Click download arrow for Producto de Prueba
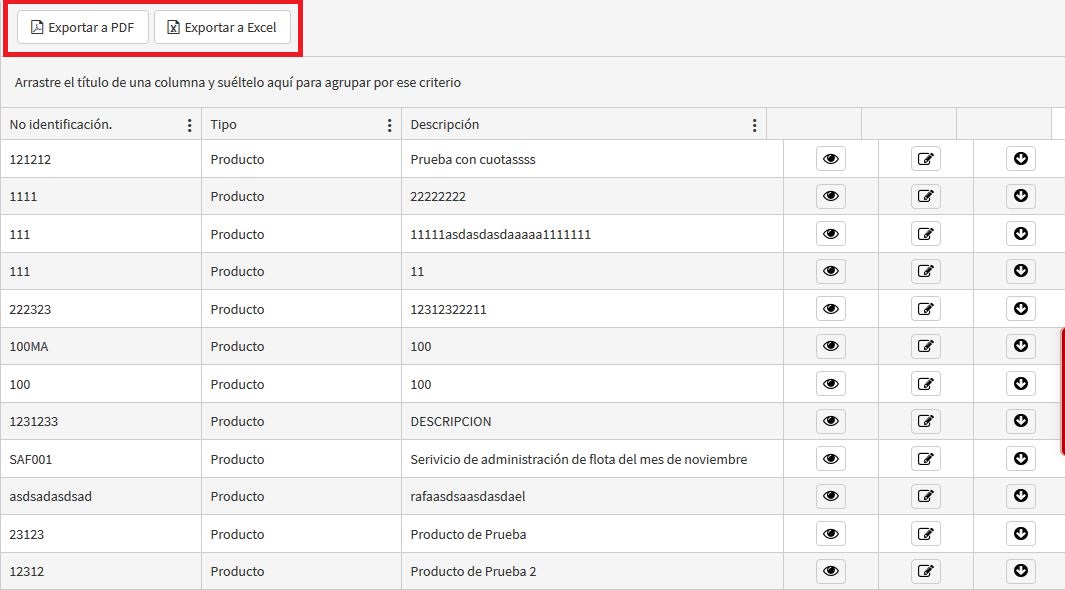Image resolution: width=1065 pixels, height=590 pixels. pyautogui.click(x=1020, y=534)
